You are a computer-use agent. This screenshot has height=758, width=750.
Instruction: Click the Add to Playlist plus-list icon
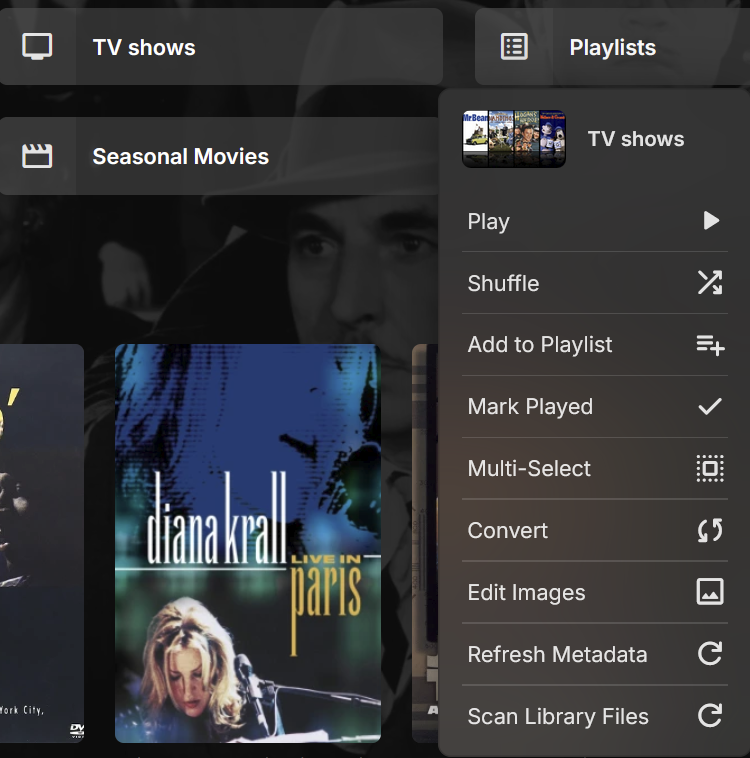[x=710, y=345]
